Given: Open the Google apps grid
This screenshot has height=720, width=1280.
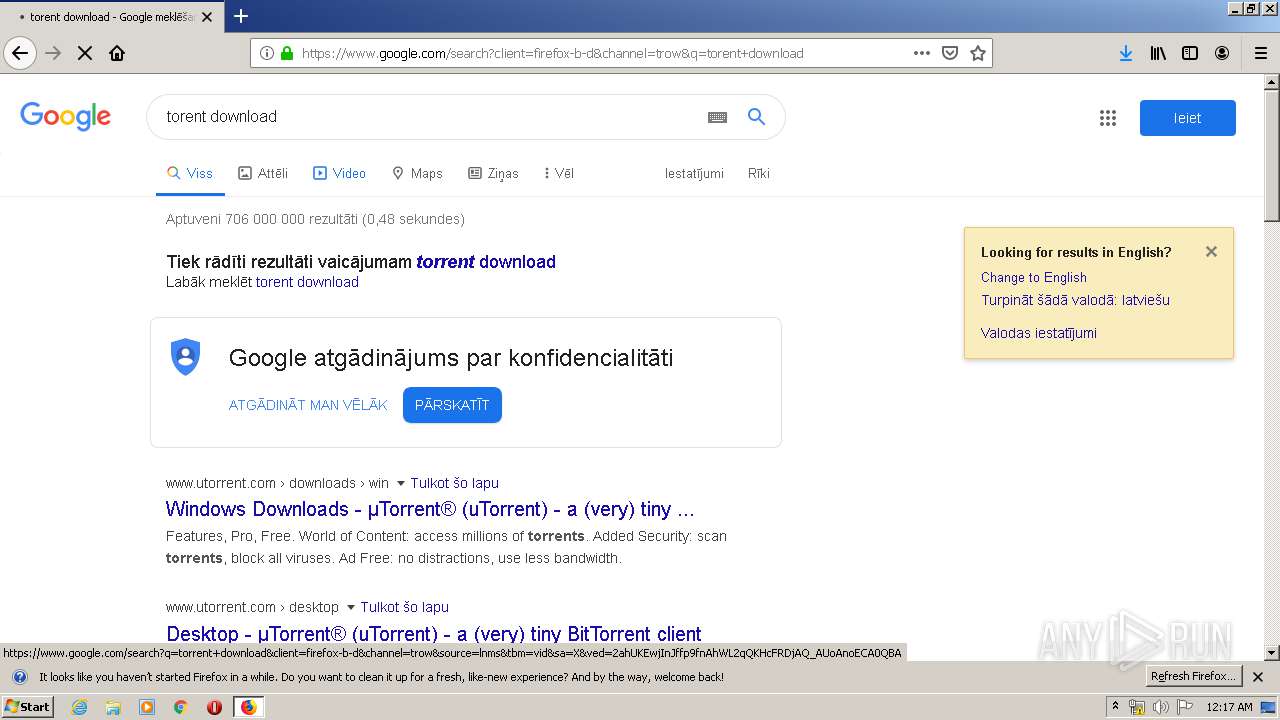Looking at the screenshot, I should (x=1107, y=118).
